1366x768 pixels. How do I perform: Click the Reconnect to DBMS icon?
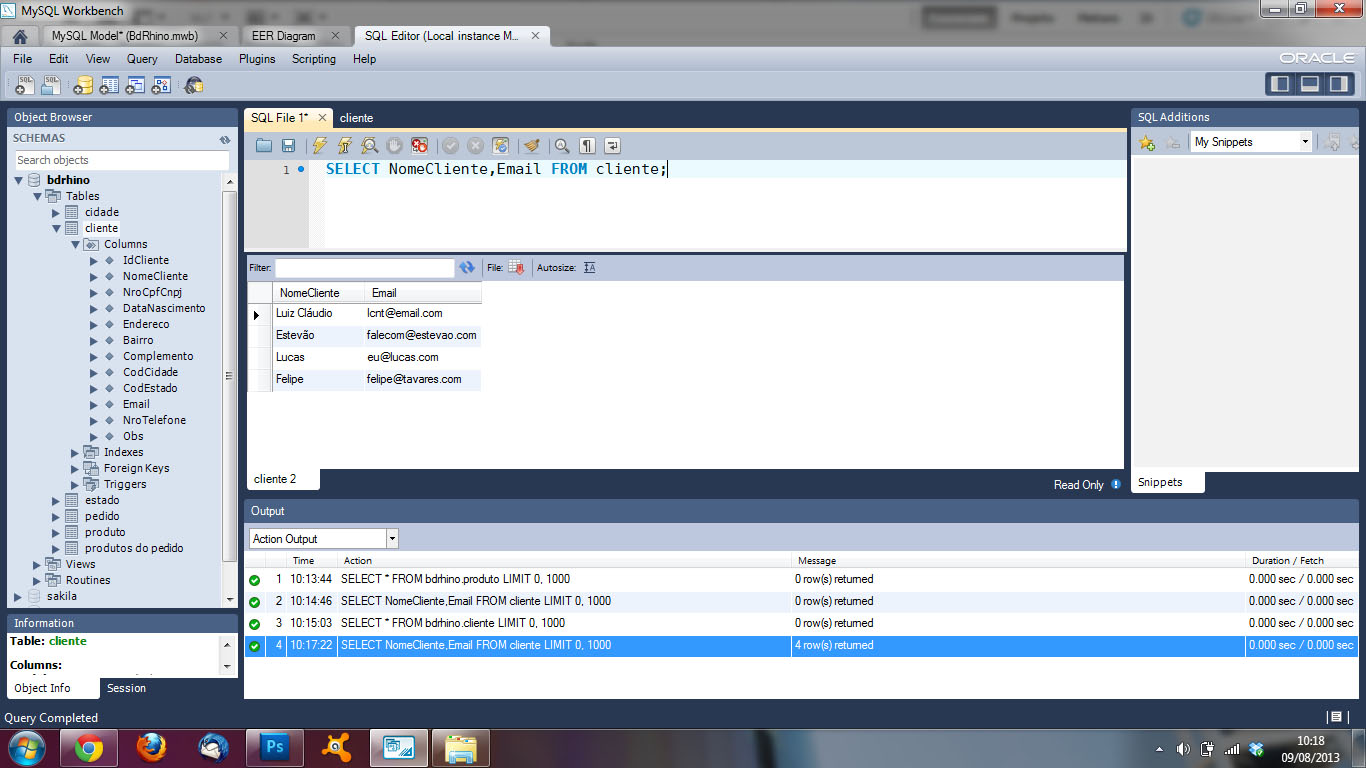point(194,86)
